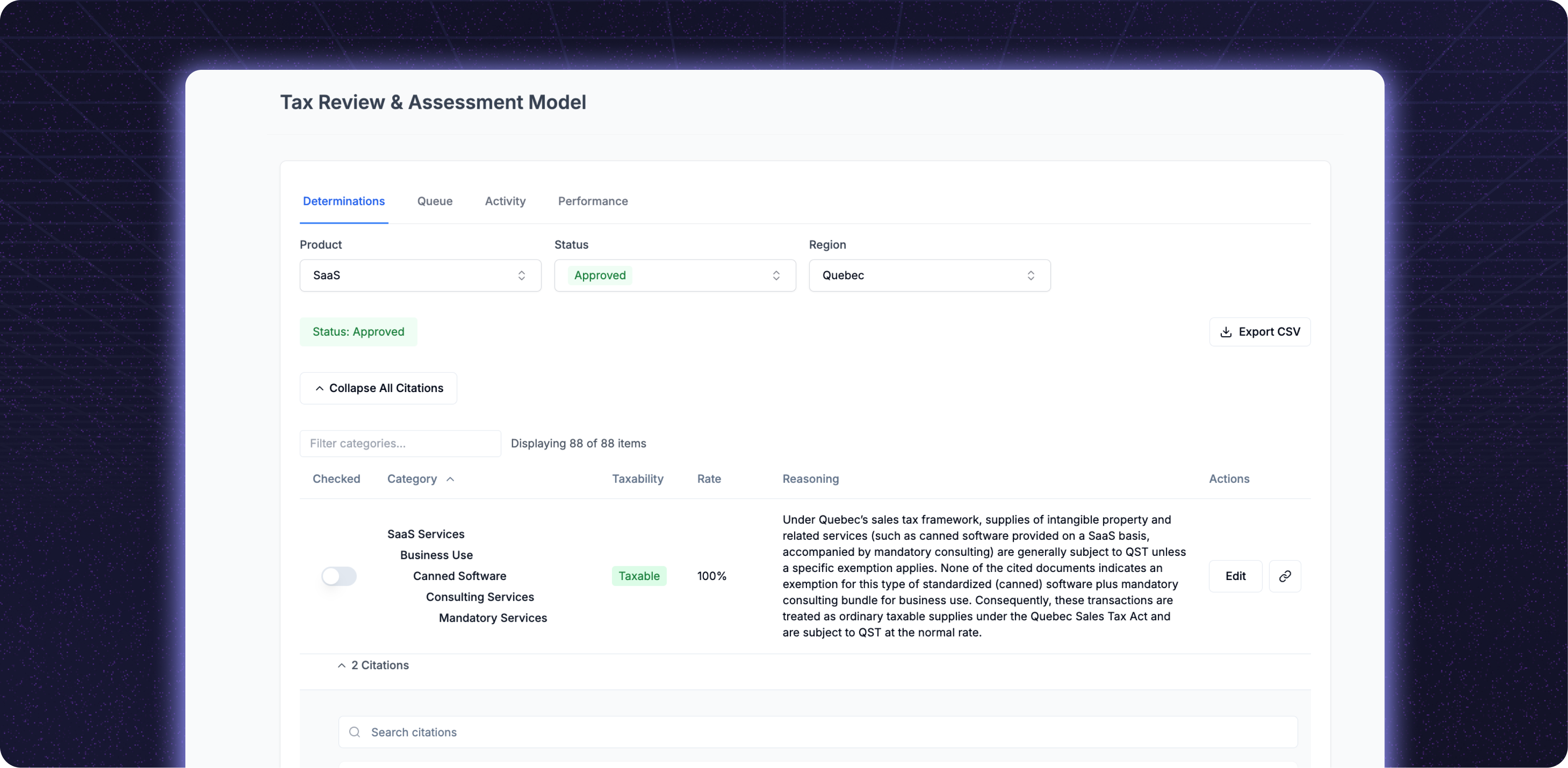Click the chevron in Collapse All Citations
Image resolution: width=1568 pixels, height=768 pixels.
point(320,388)
